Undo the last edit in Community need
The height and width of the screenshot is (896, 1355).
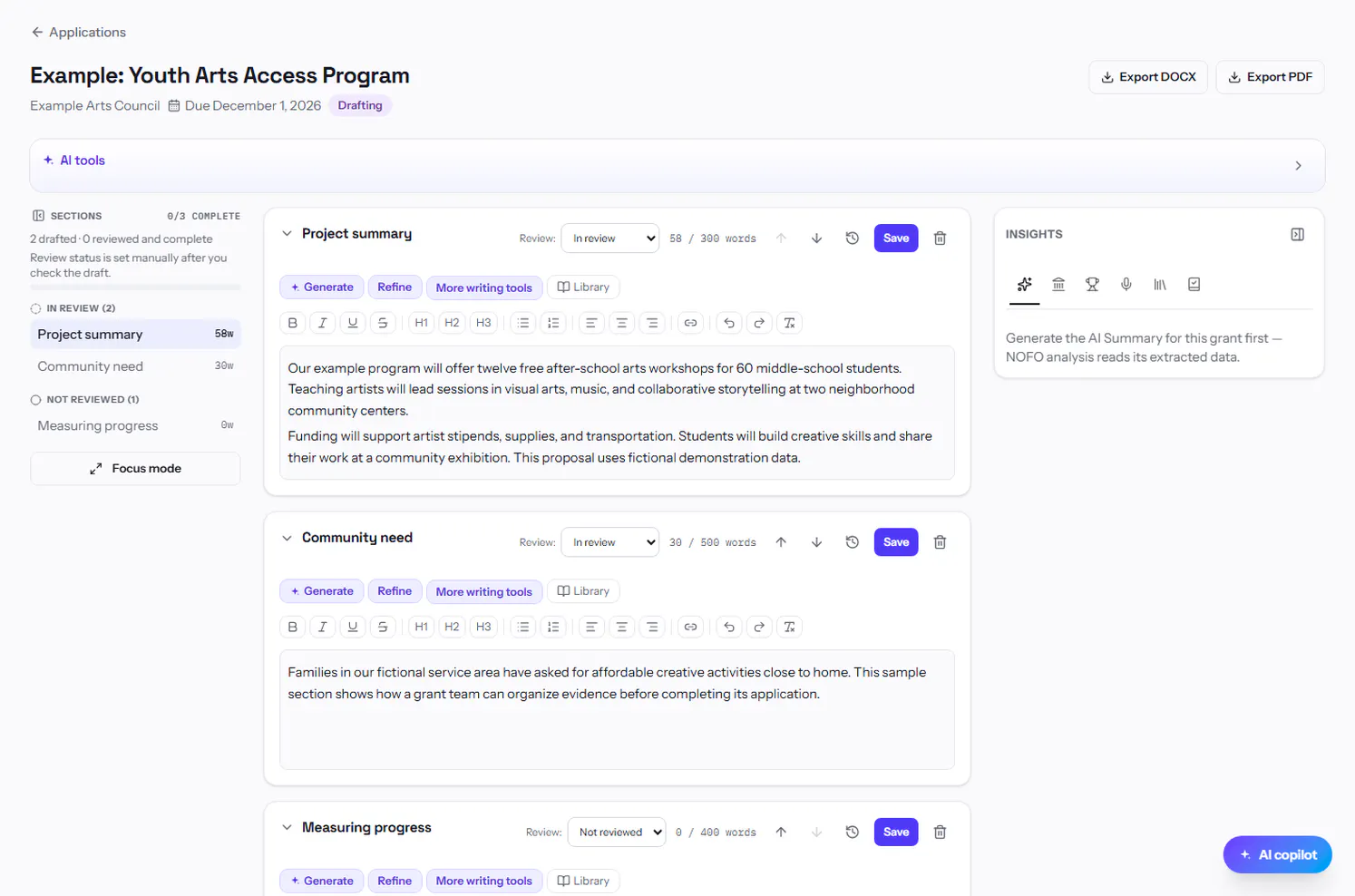pyautogui.click(x=729, y=627)
